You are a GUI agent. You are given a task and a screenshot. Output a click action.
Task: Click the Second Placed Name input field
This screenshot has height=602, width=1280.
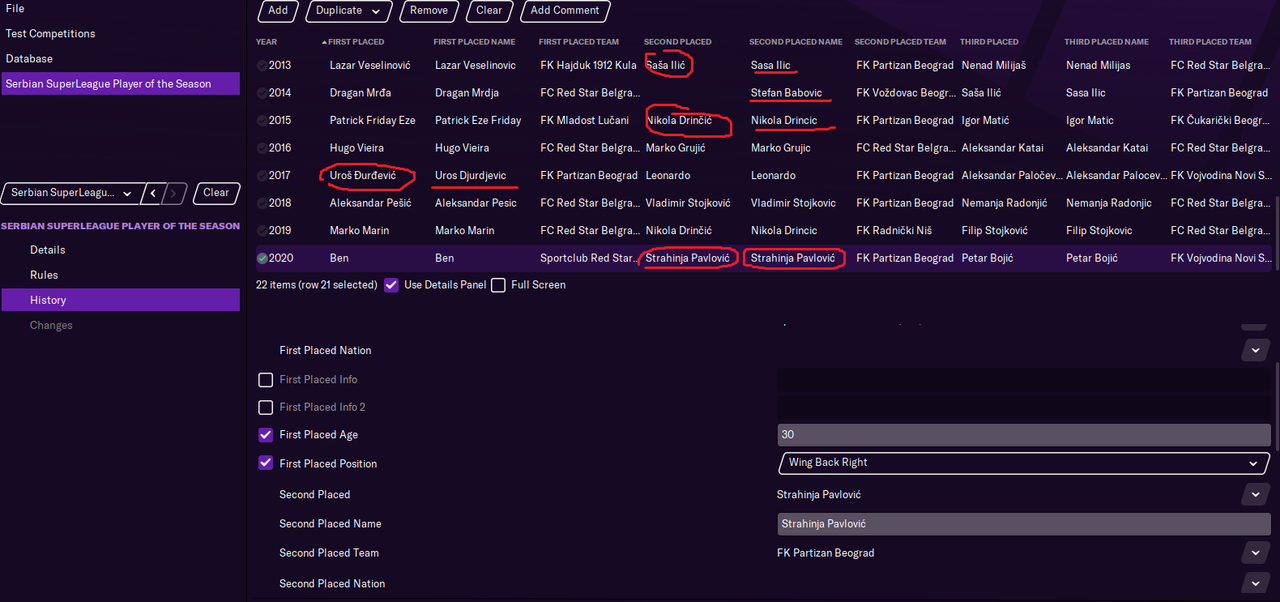[x=1024, y=524]
